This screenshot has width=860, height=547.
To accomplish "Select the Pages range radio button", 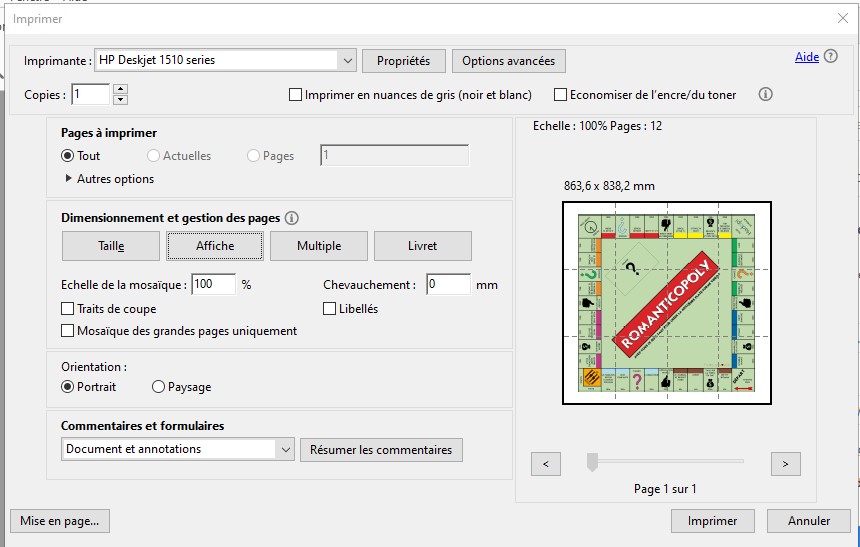I will coord(253,156).
